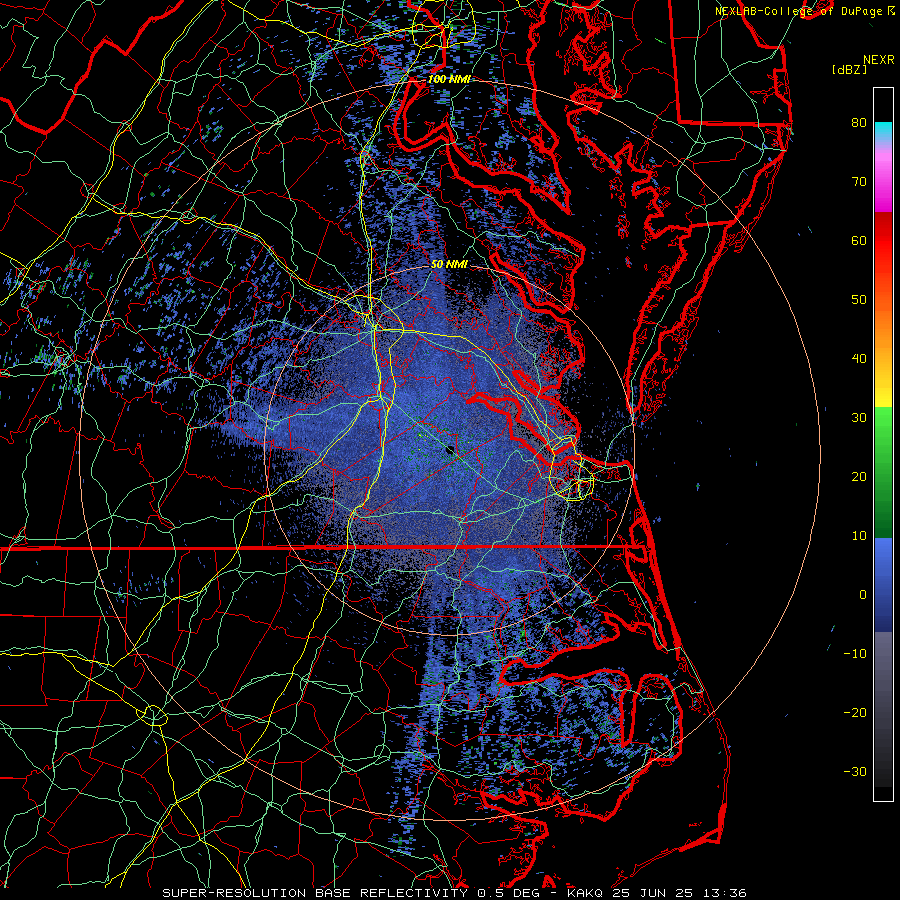The image size is (900, 900).
Task: Click the 100 NMI range ring label
Action: [x=449, y=79]
